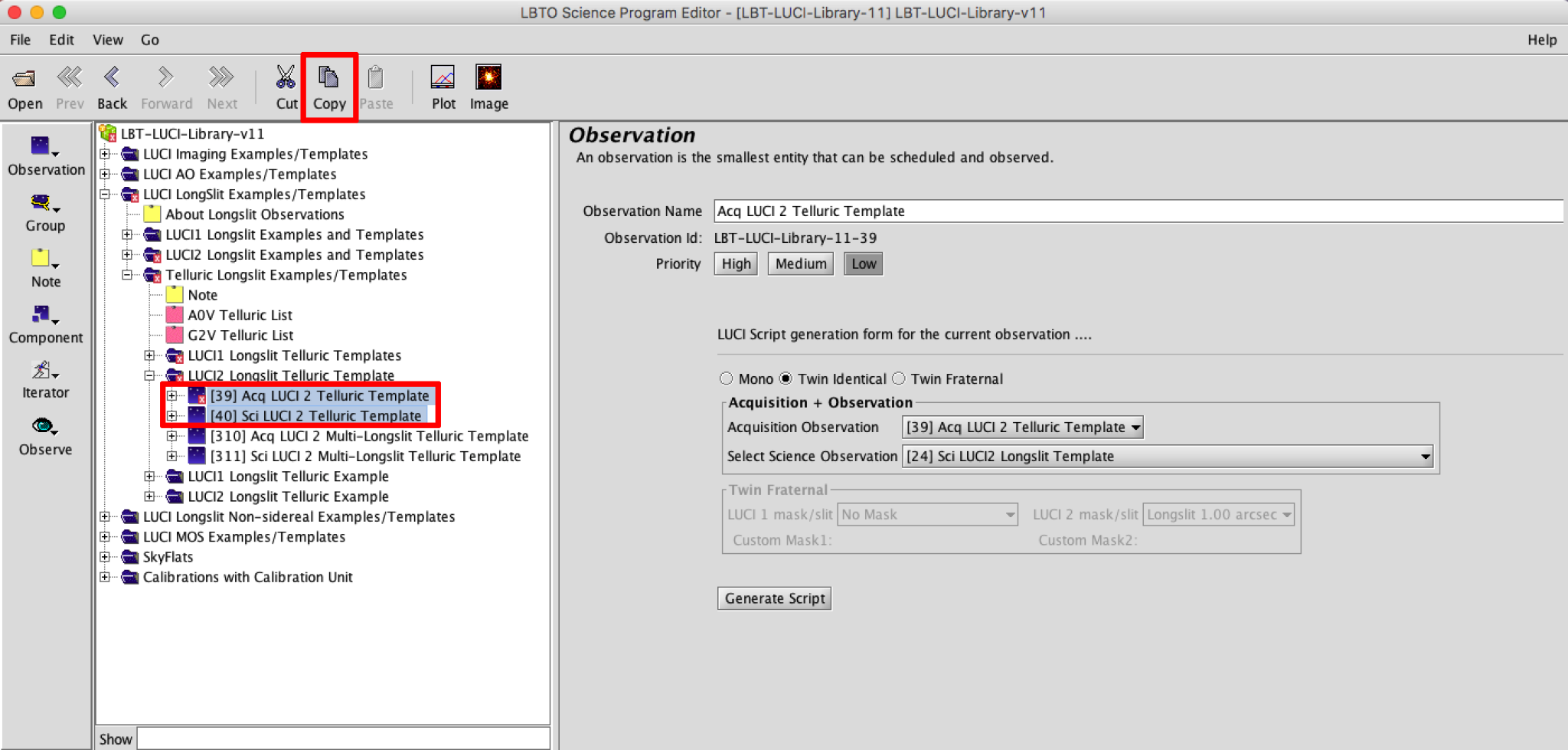
Task: Expand LUCI1 Longslit Examples and Templates
Action: (x=127, y=234)
